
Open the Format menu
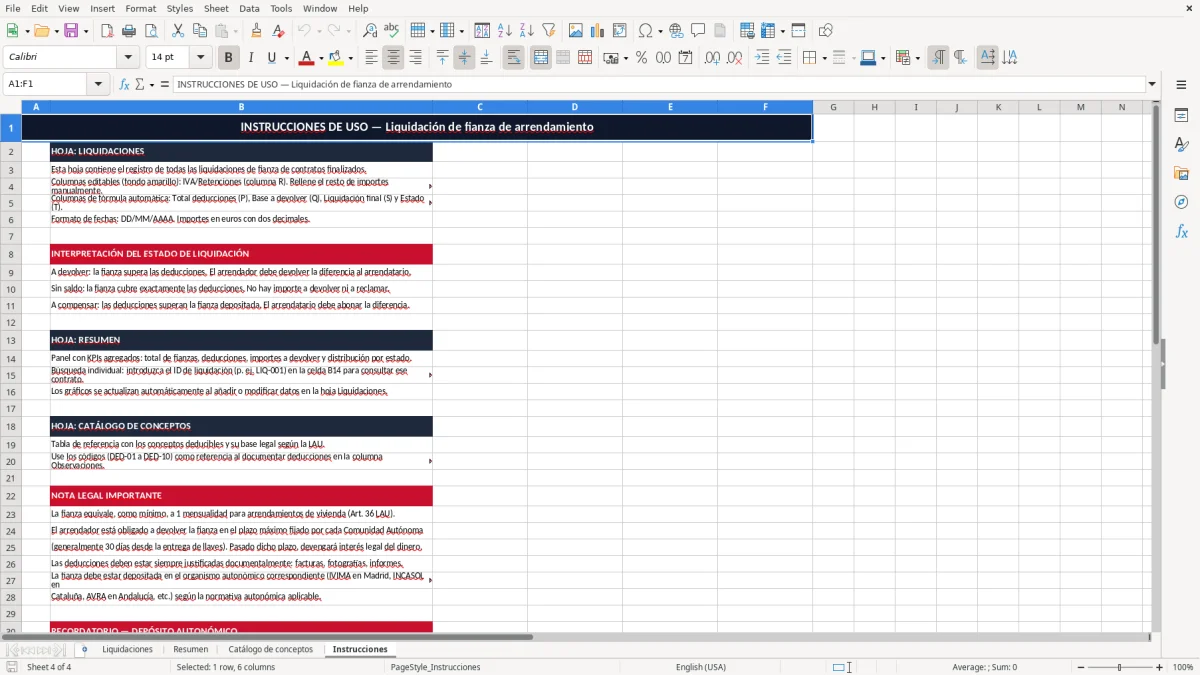(140, 8)
